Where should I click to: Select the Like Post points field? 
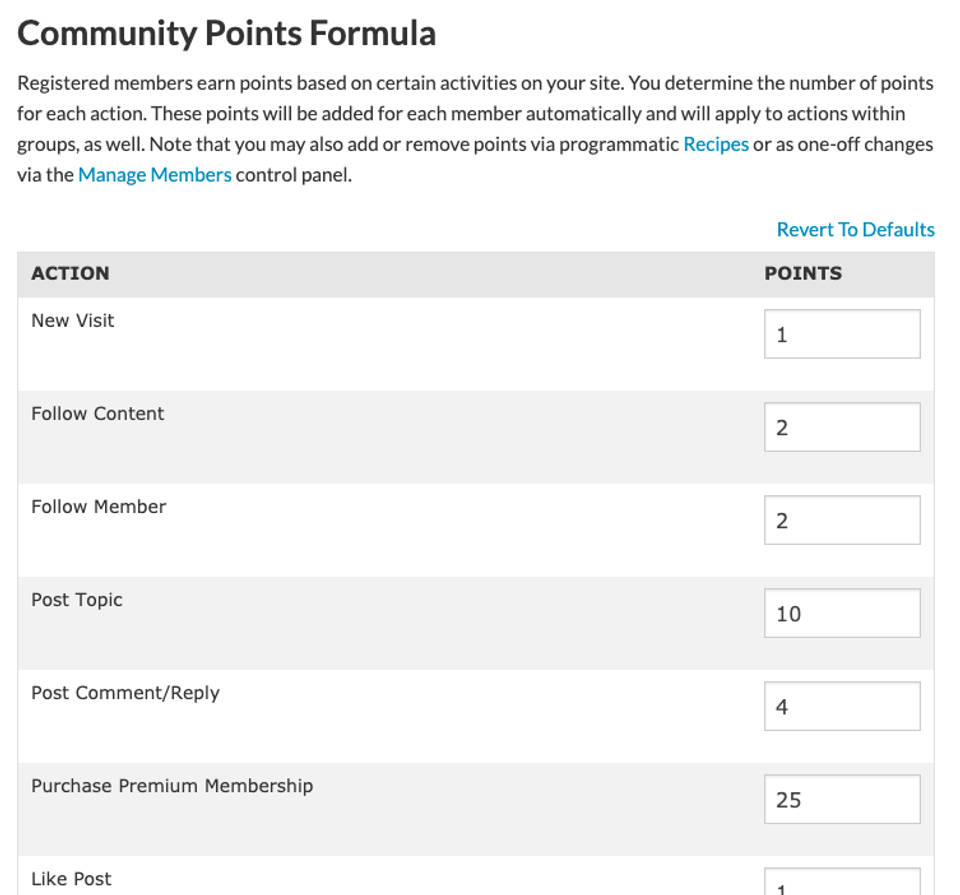tap(841, 884)
